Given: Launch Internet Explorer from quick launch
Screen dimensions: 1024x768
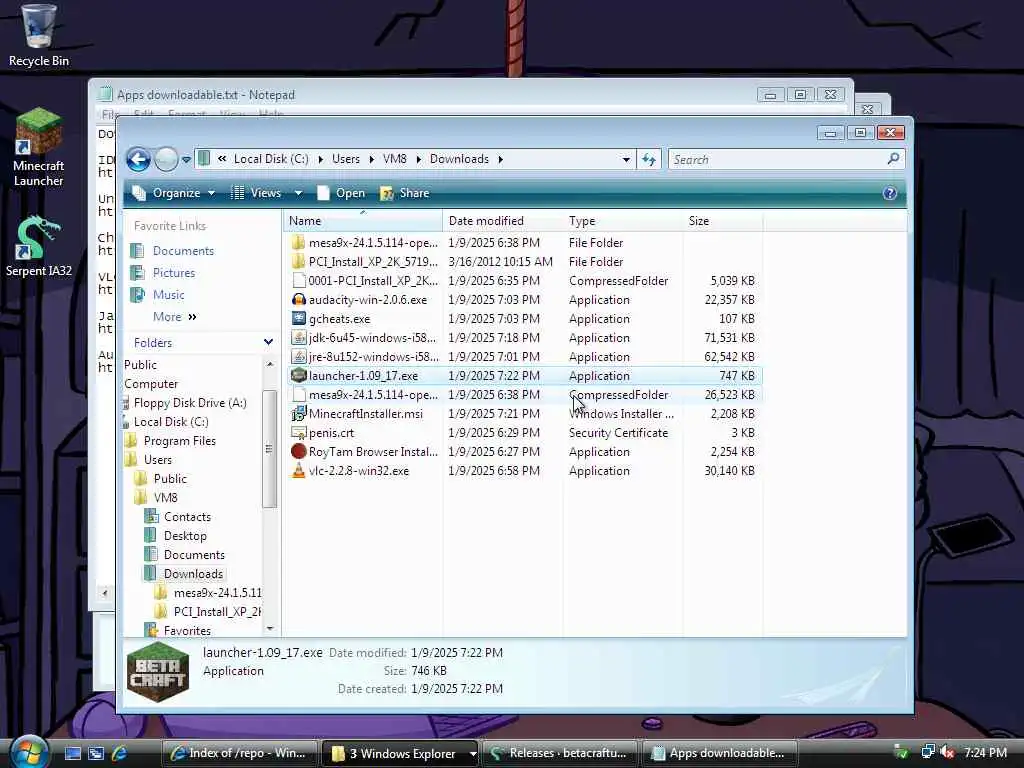Looking at the screenshot, I should pos(120,754).
